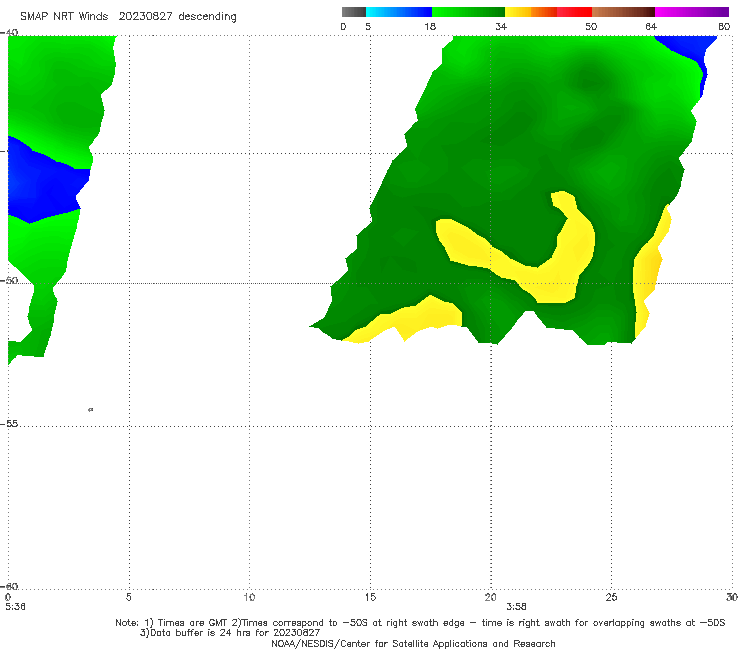Click the color bar label "80"
Image resolution: width=740 pixels, height=650 pixels.
(x=724, y=26)
